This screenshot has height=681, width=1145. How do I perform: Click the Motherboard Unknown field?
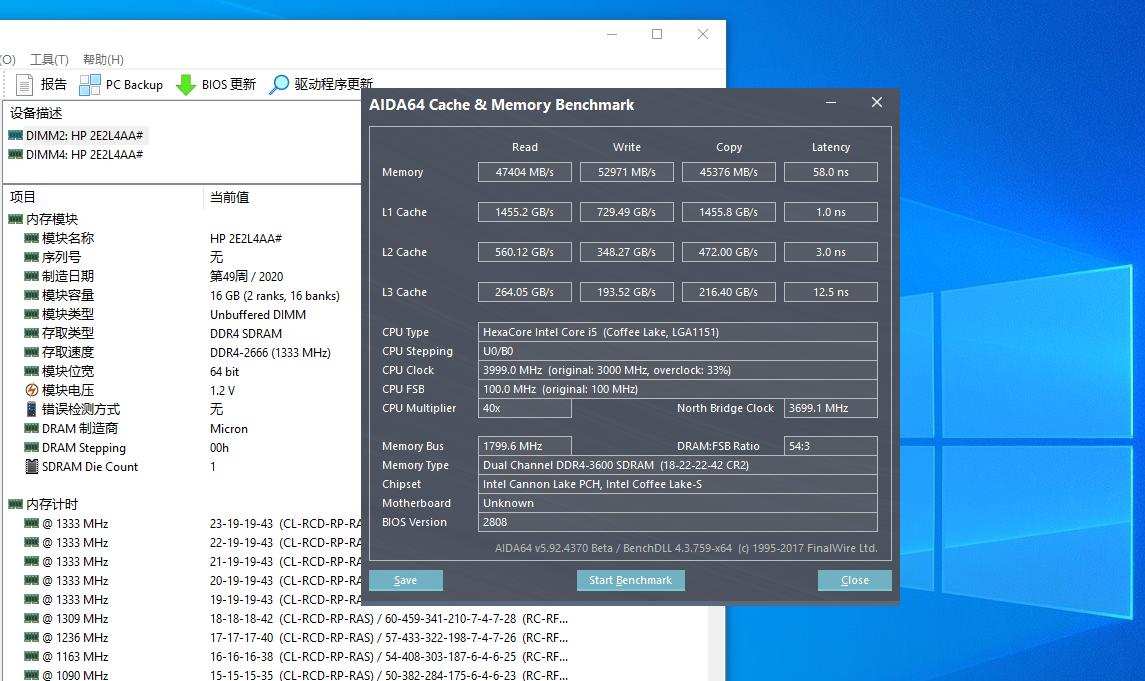point(678,503)
